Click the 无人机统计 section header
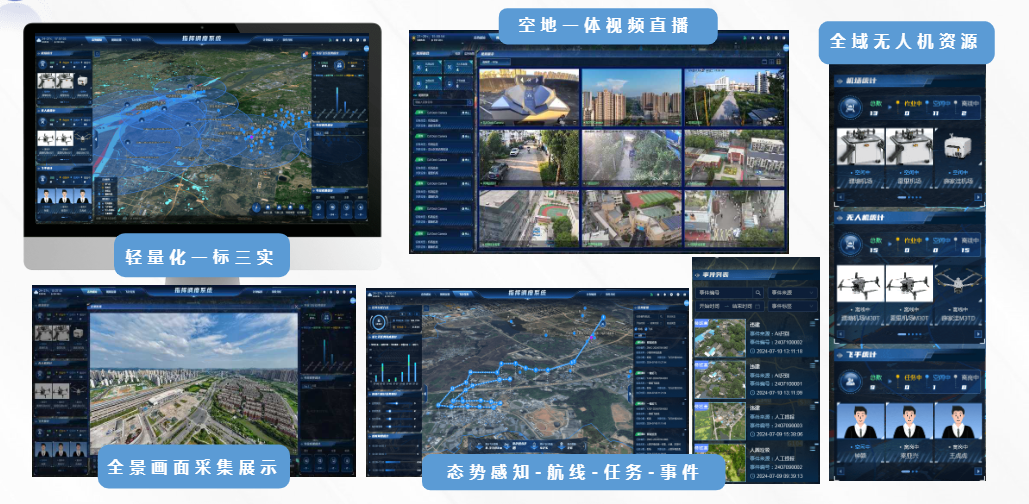This screenshot has height=504, width=1029. coord(909,218)
